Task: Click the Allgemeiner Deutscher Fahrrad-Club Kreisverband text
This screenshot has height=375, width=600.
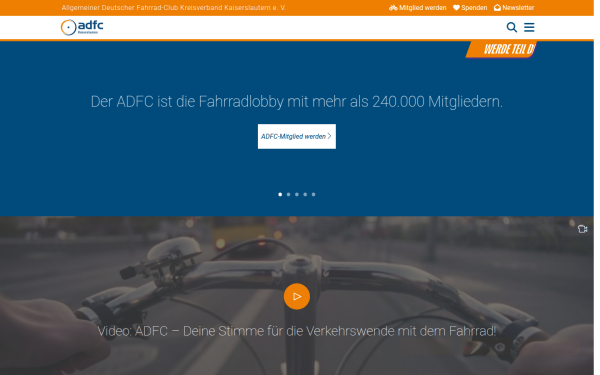Action: pos(175,8)
